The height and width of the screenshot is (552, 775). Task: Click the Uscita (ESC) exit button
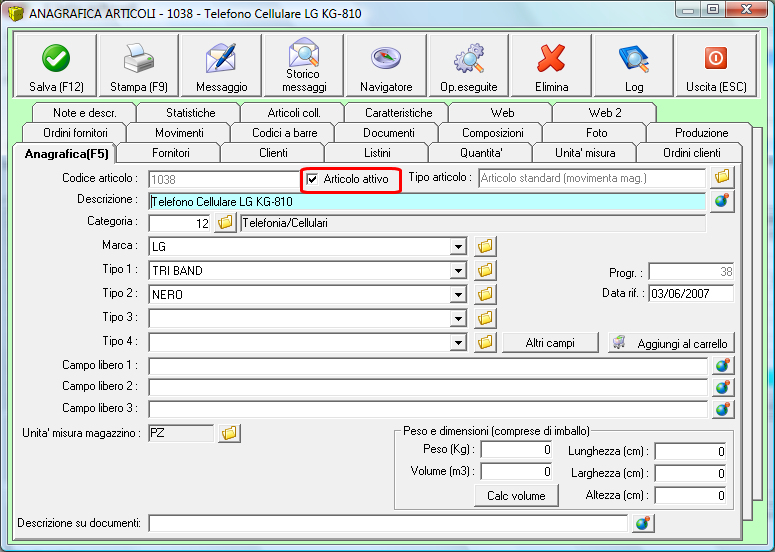[716, 65]
